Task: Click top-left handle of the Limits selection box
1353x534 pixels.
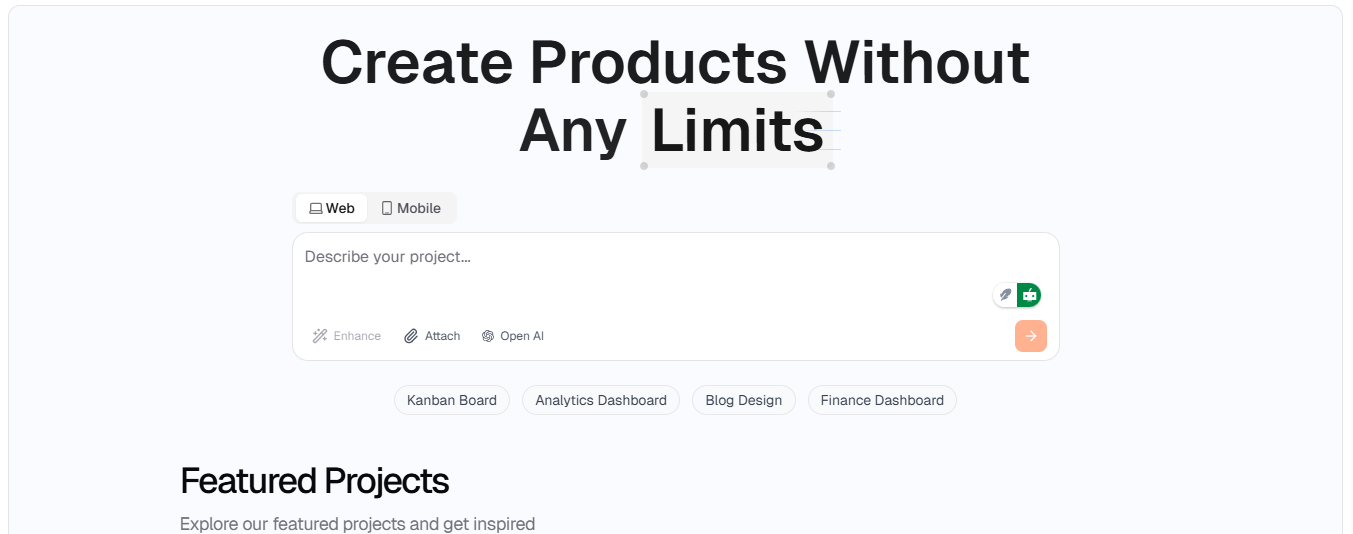Action: tap(644, 94)
